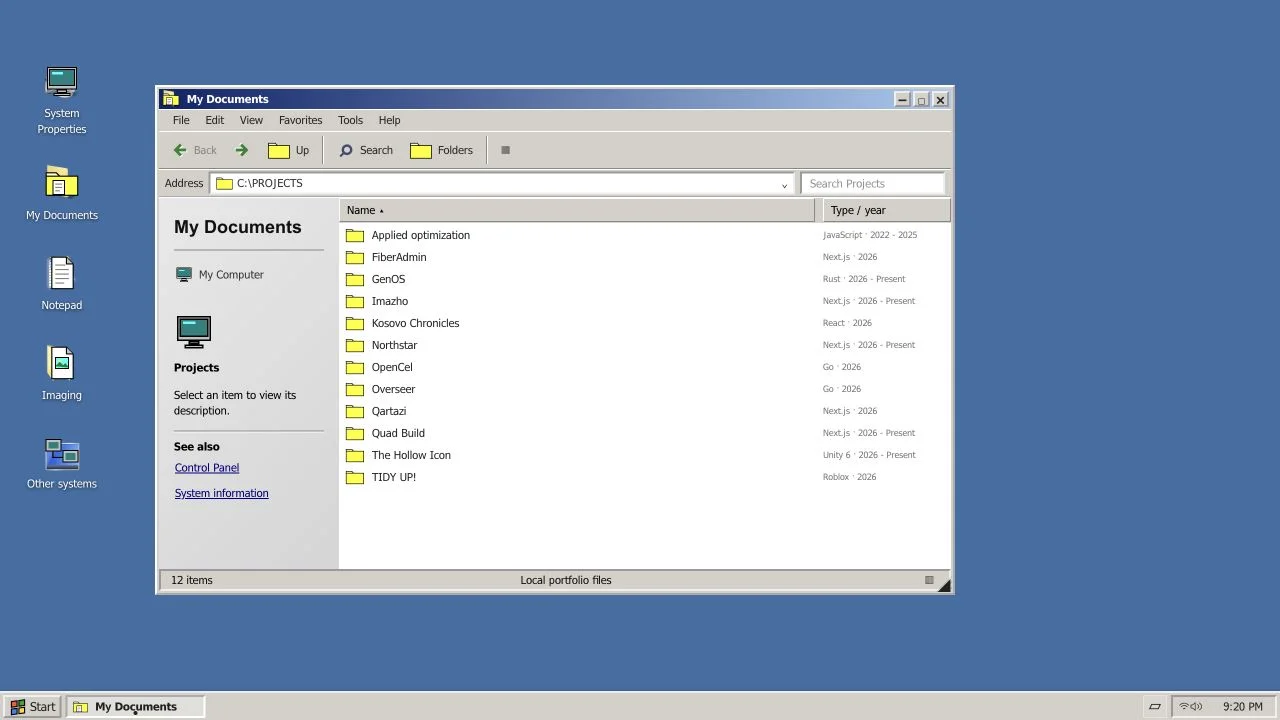Select the Northstar folder icon

pyautogui.click(x=355, y=345)
